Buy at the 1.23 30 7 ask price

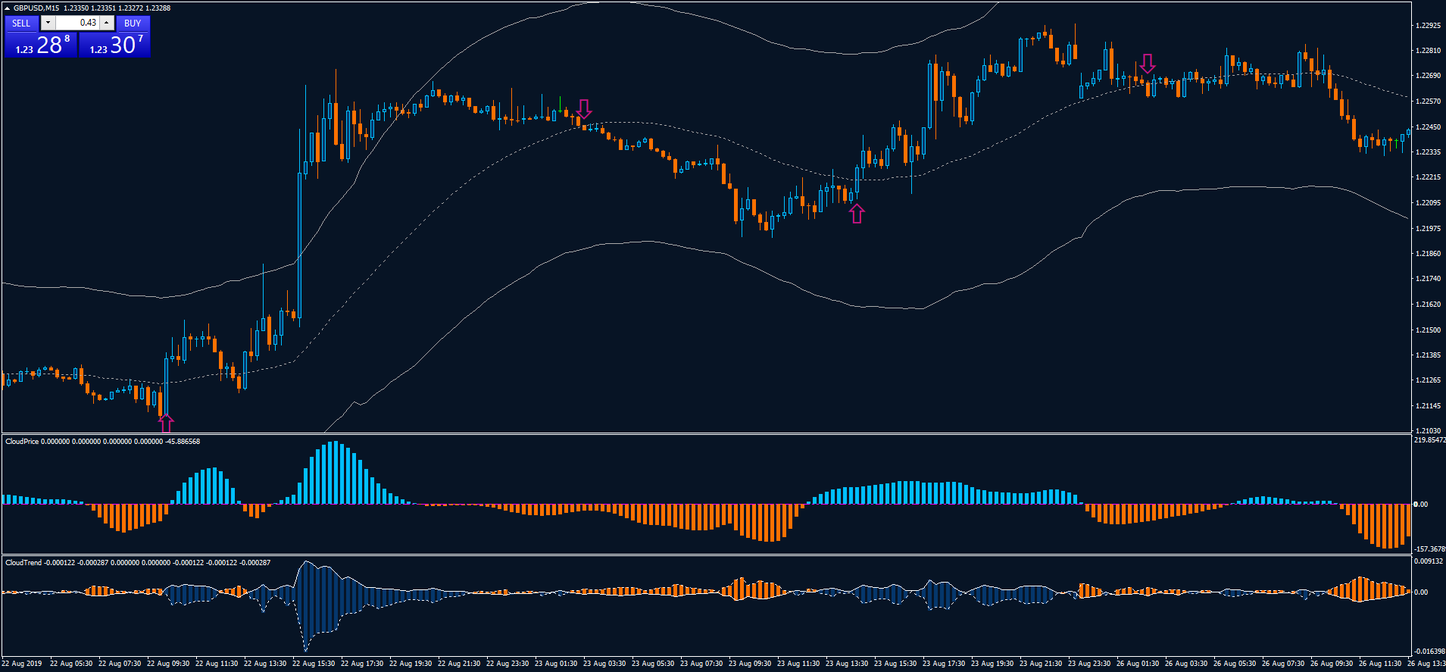(x=114, y=44)
